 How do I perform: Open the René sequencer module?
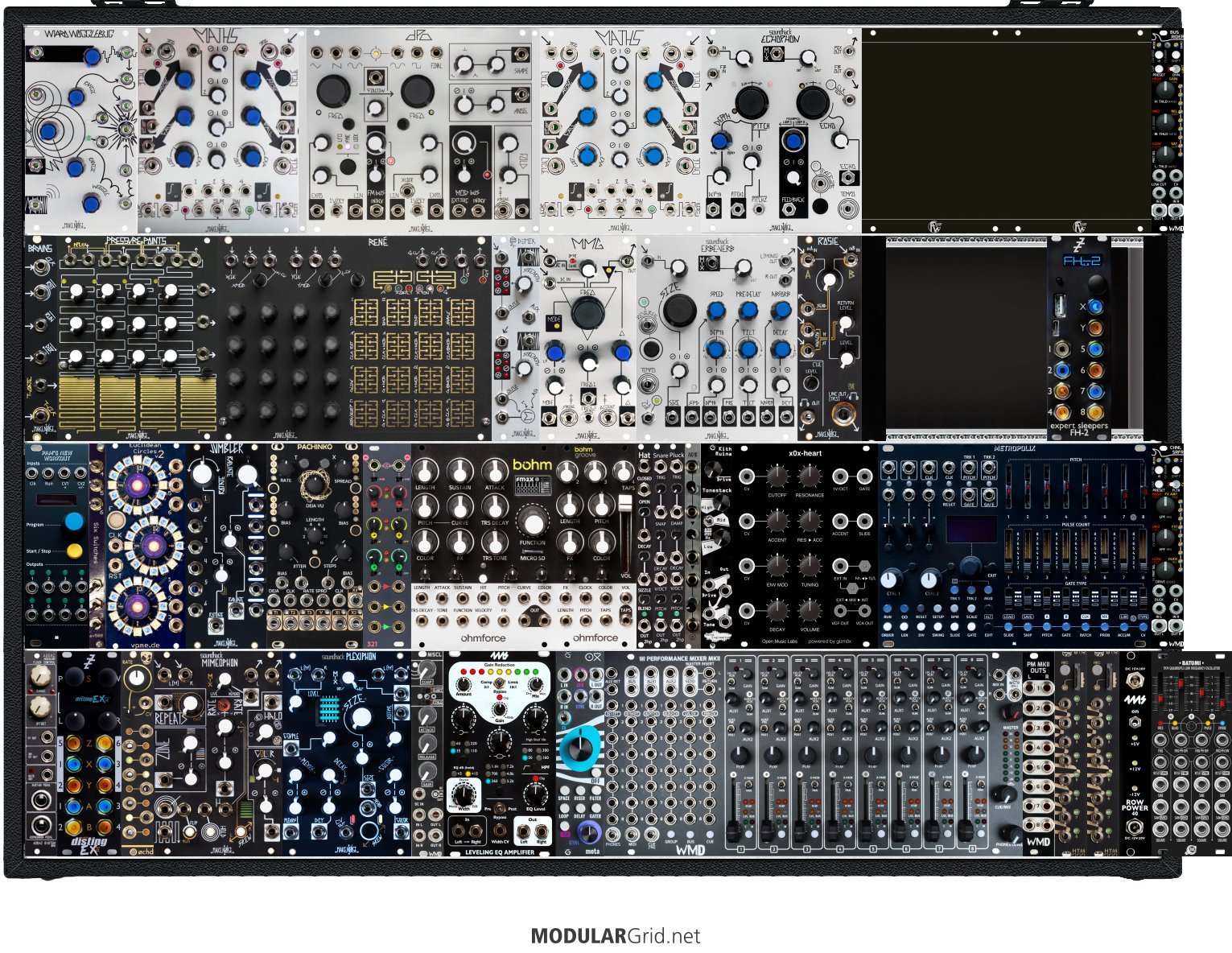click(x=355, y=338)
